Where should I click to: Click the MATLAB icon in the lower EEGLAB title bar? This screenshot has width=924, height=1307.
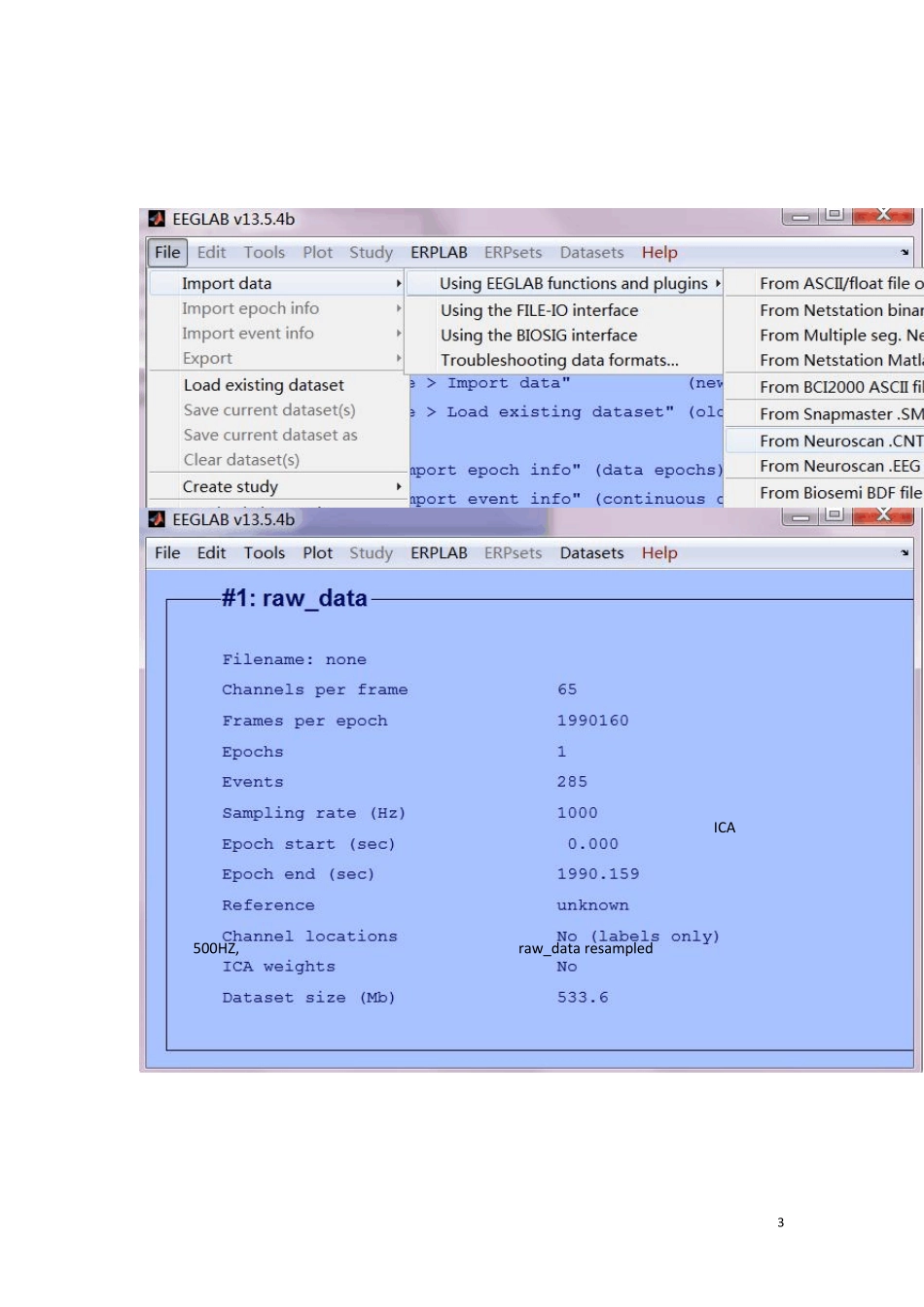[x=157, y=520]
